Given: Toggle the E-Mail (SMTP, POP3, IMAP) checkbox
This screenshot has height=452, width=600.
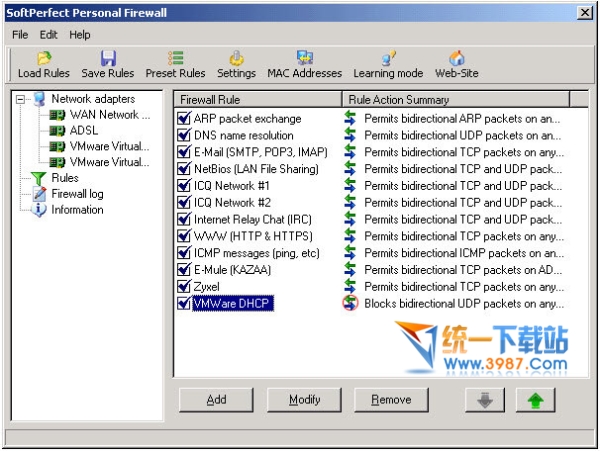Looking at the screenshot, I should pos(184,152).
